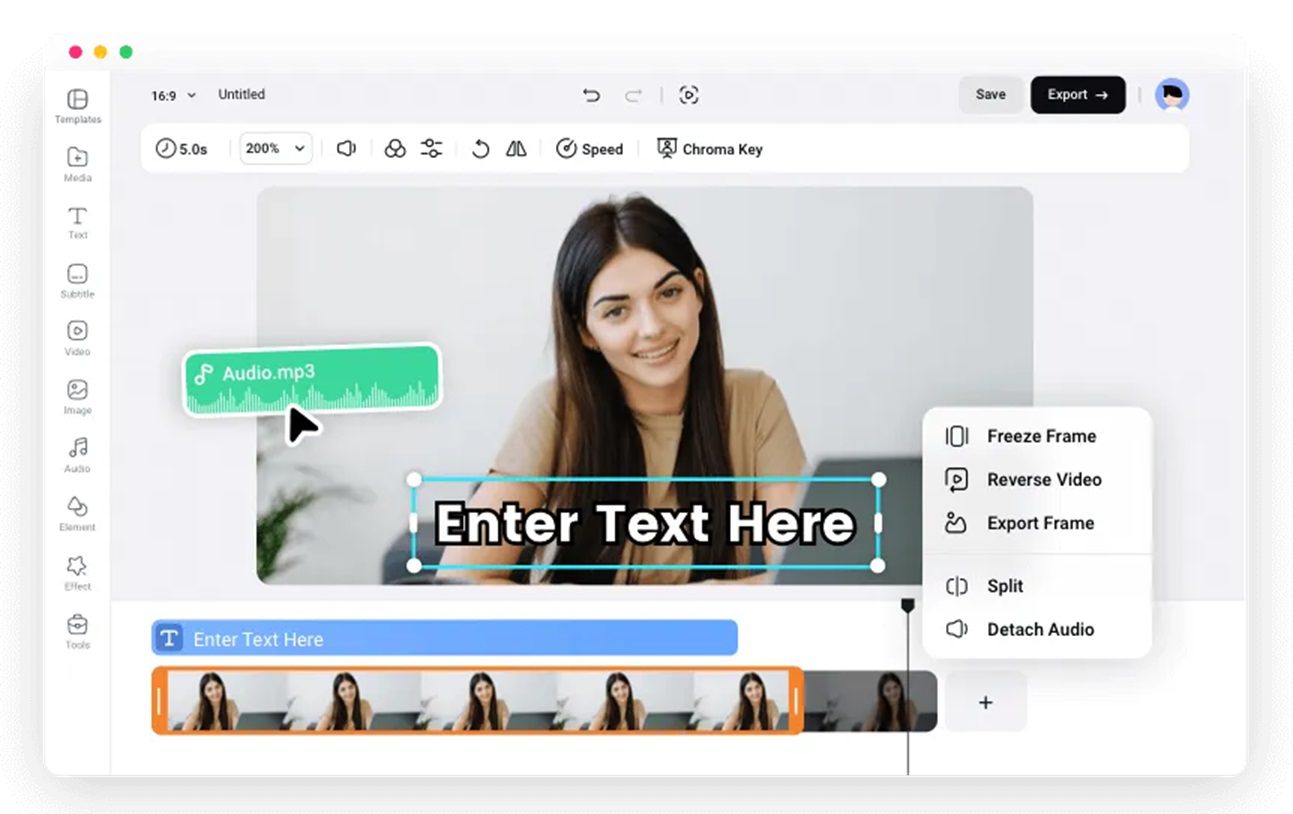Open the Image panel in sidebar
The image size is (1293, 814).
pos(77,397)
